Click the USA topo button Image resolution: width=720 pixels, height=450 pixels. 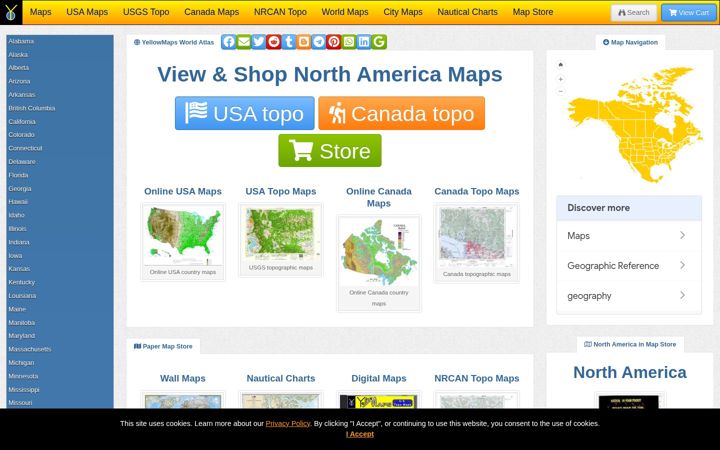(245, 113)
